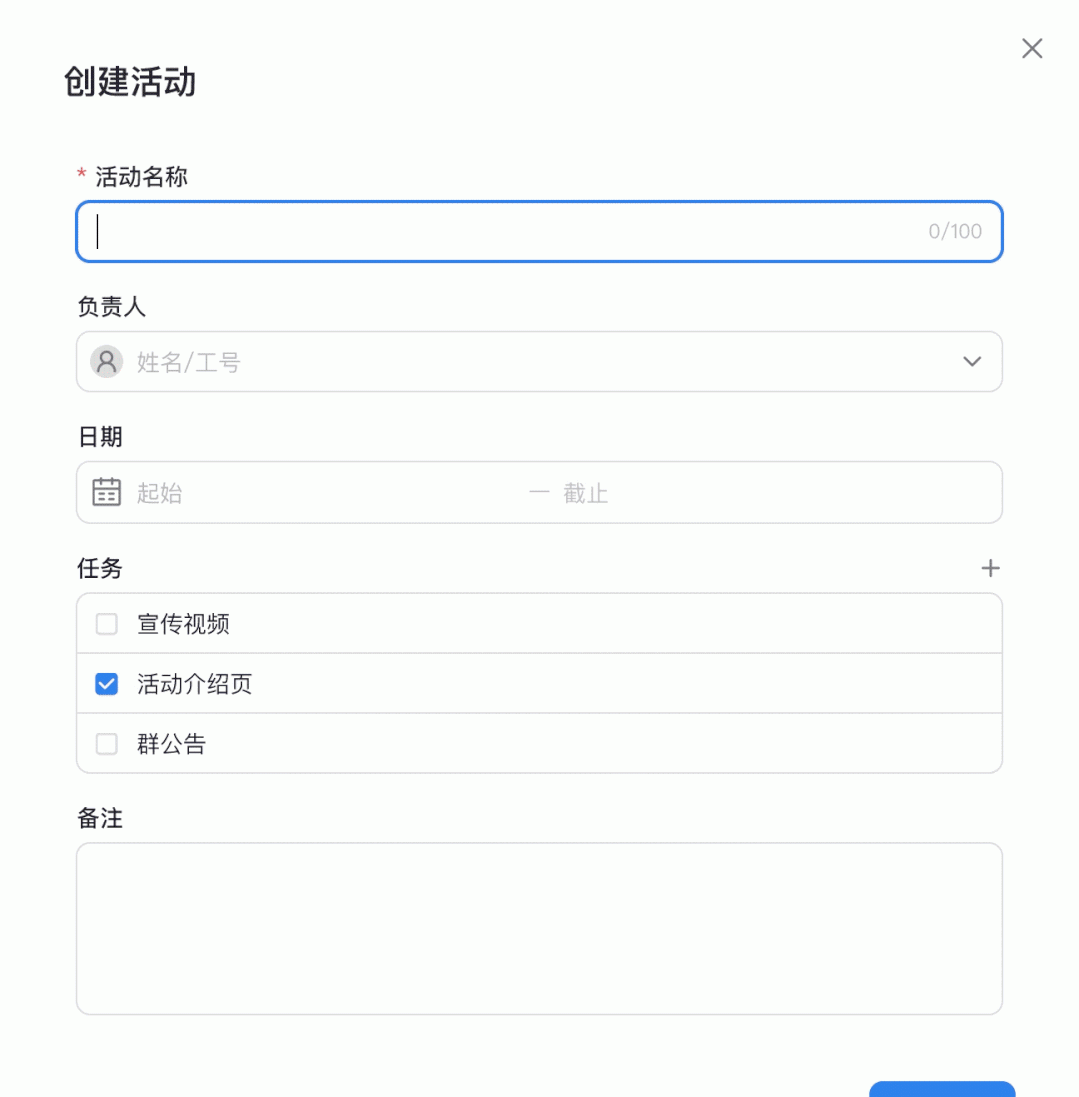Open the 截止 end date picker
1079x1097 pixels.
(586, 493)
